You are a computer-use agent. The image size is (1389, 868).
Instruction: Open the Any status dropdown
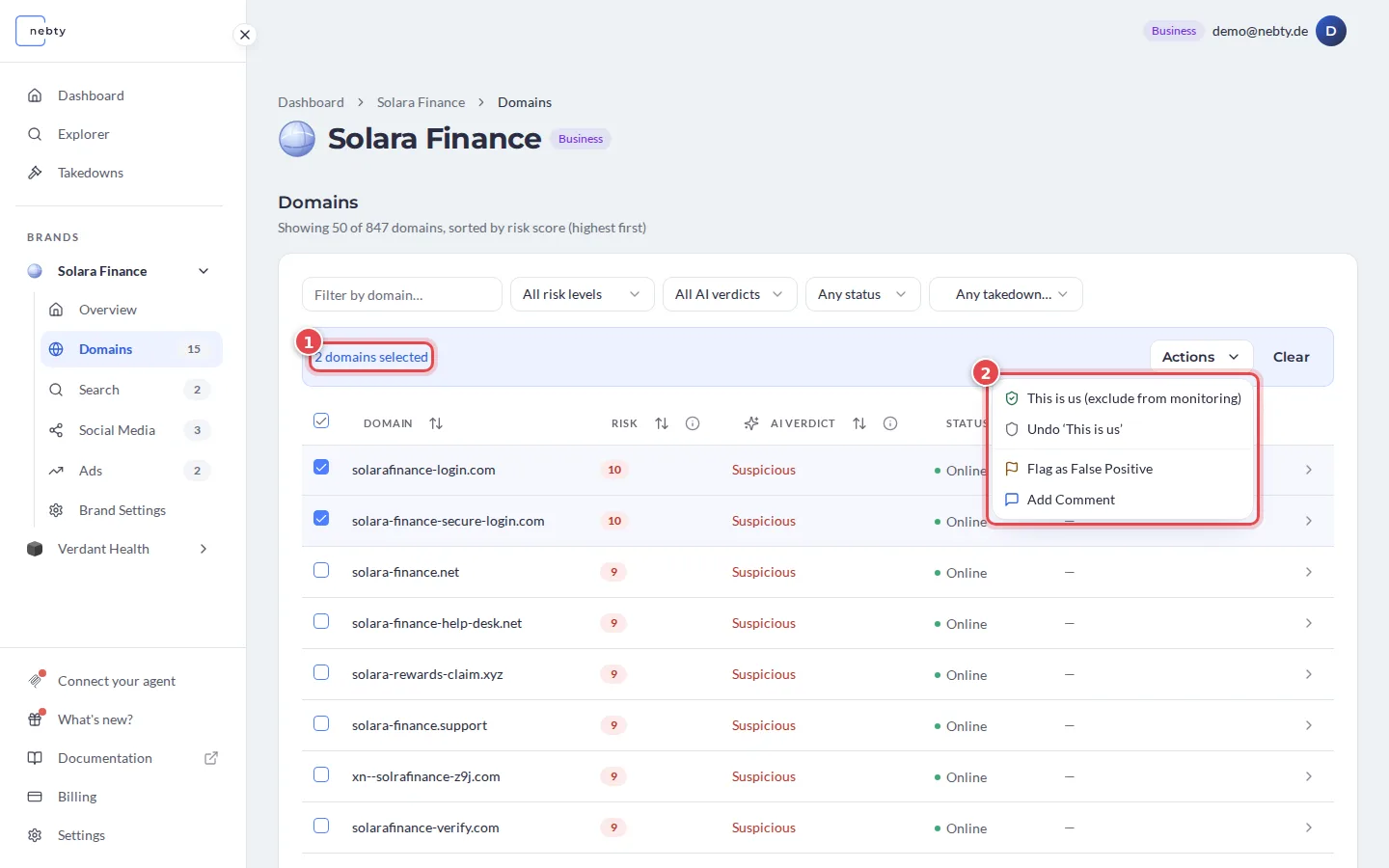(x=863, y=294)
